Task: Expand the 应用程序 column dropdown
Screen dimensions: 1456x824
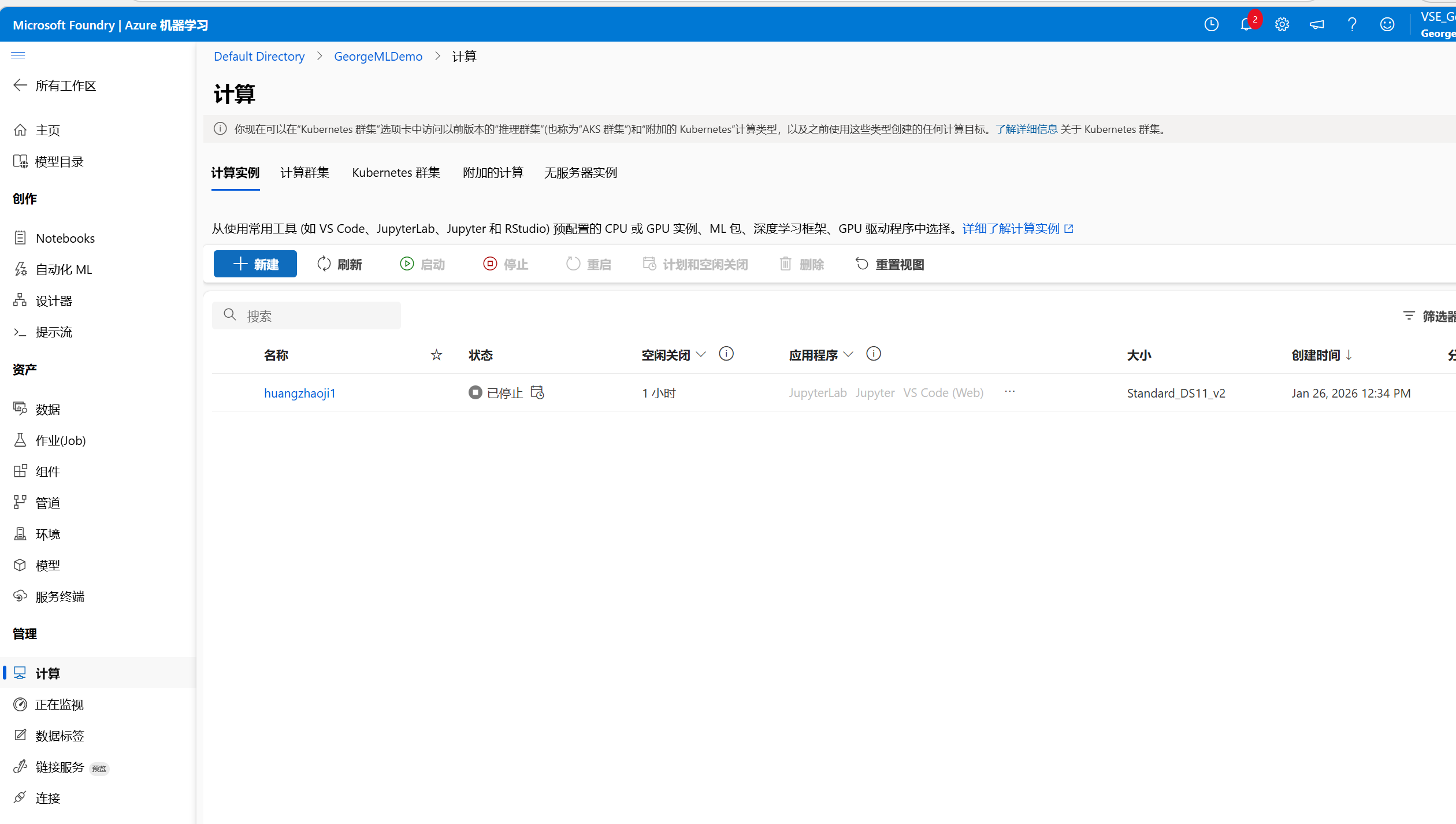Action: pyautogui.click(x=848, y=355)
